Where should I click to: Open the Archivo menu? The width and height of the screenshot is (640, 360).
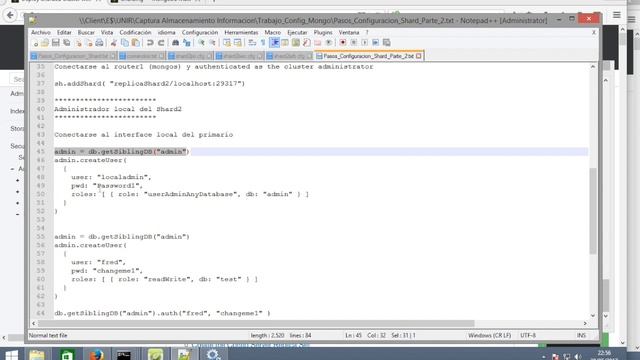41,32
